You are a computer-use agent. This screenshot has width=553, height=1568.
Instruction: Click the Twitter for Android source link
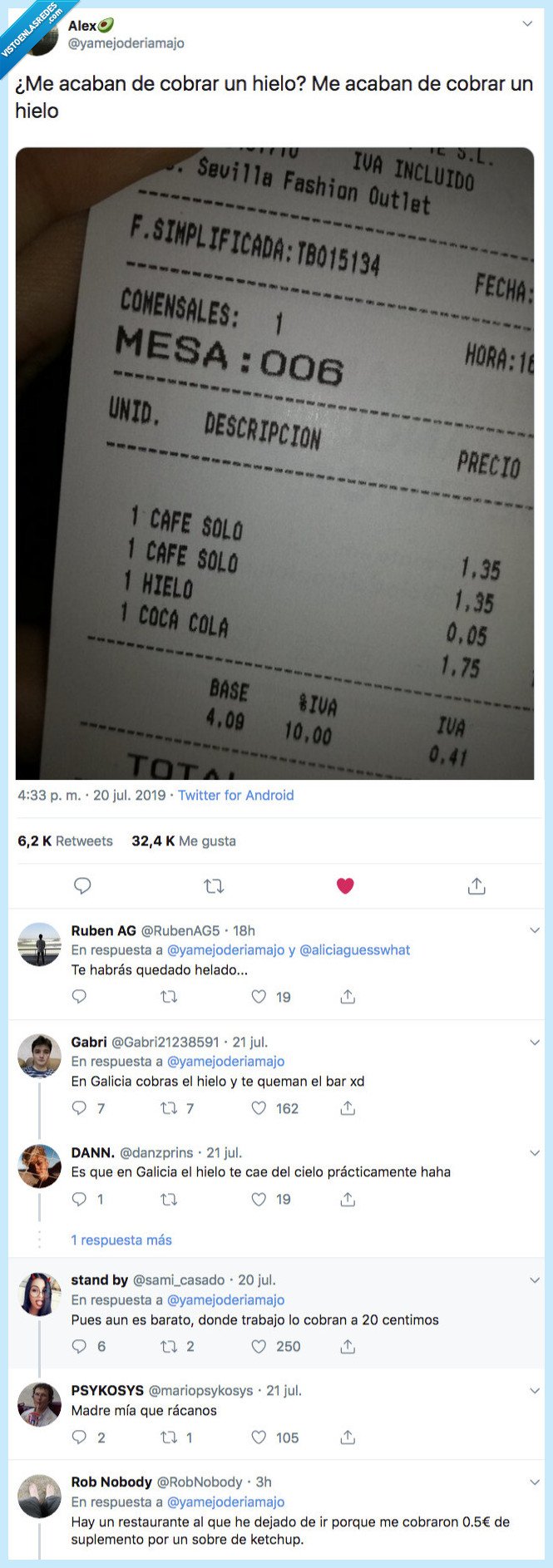point(235,796)
